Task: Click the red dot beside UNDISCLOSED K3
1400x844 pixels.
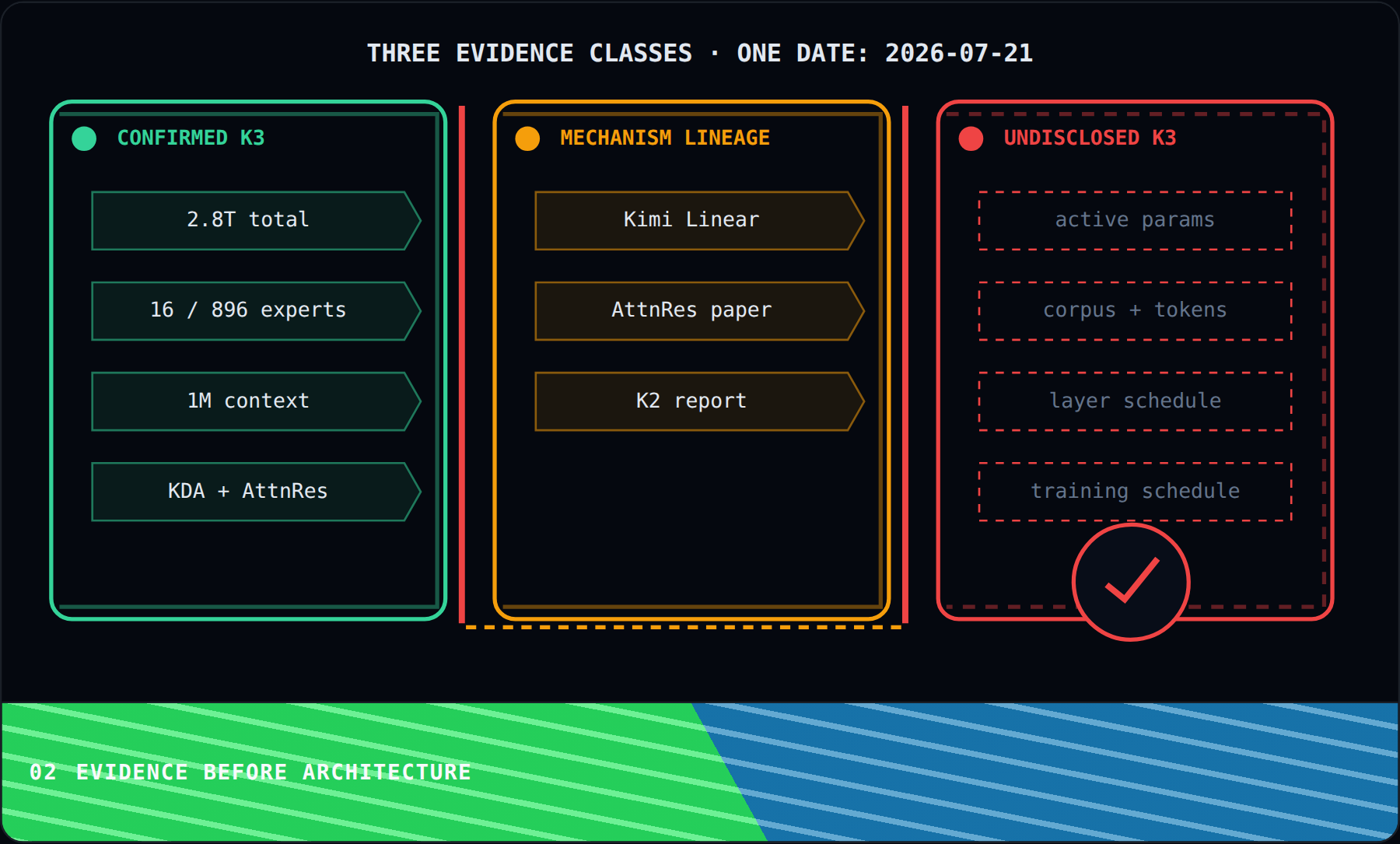Action: (971, 138)
